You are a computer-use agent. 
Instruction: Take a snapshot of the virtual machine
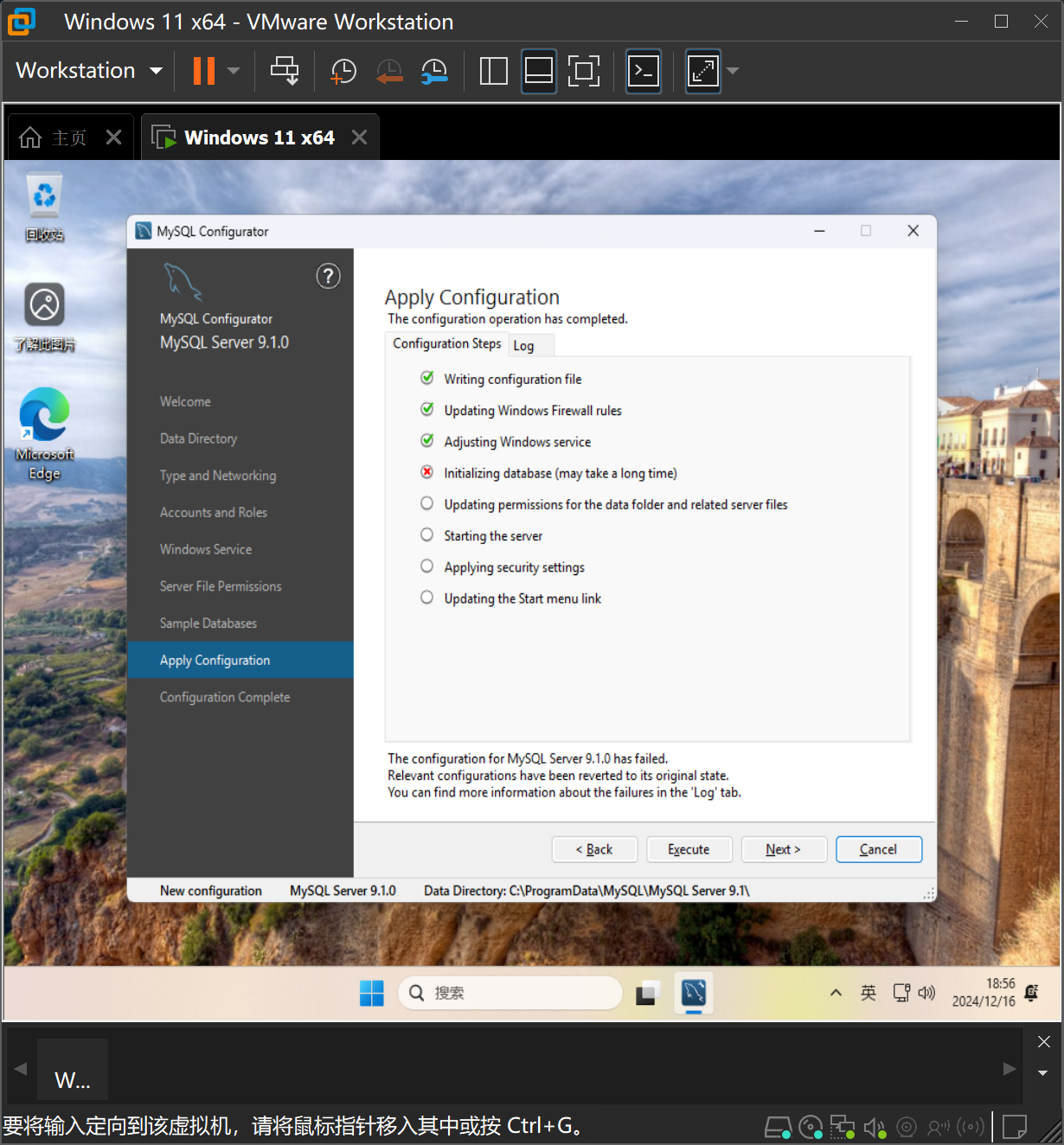tap(343, 71)
